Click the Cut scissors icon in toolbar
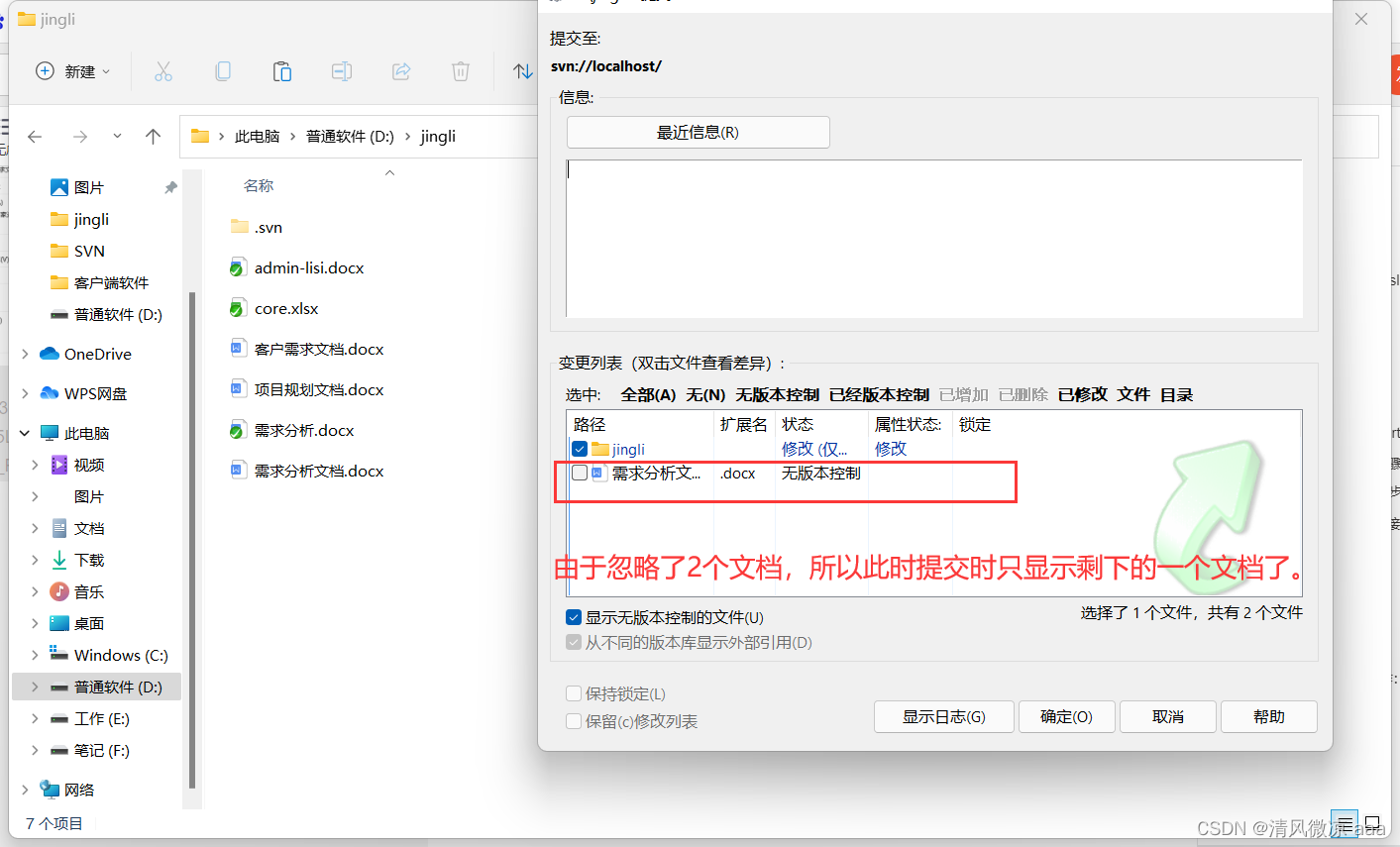Viewport: 1400px width, 847px height. (x=163, y=71)
